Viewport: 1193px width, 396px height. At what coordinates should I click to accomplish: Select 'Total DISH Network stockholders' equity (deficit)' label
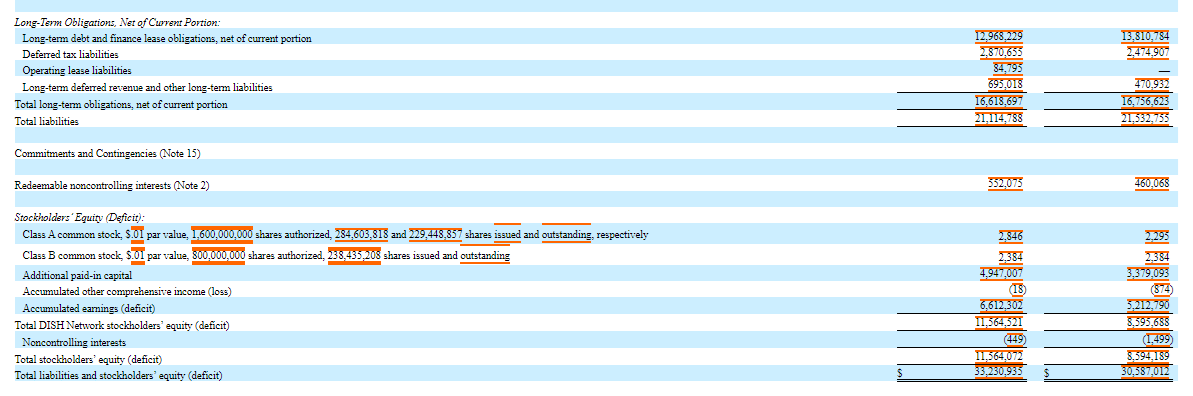122,326
